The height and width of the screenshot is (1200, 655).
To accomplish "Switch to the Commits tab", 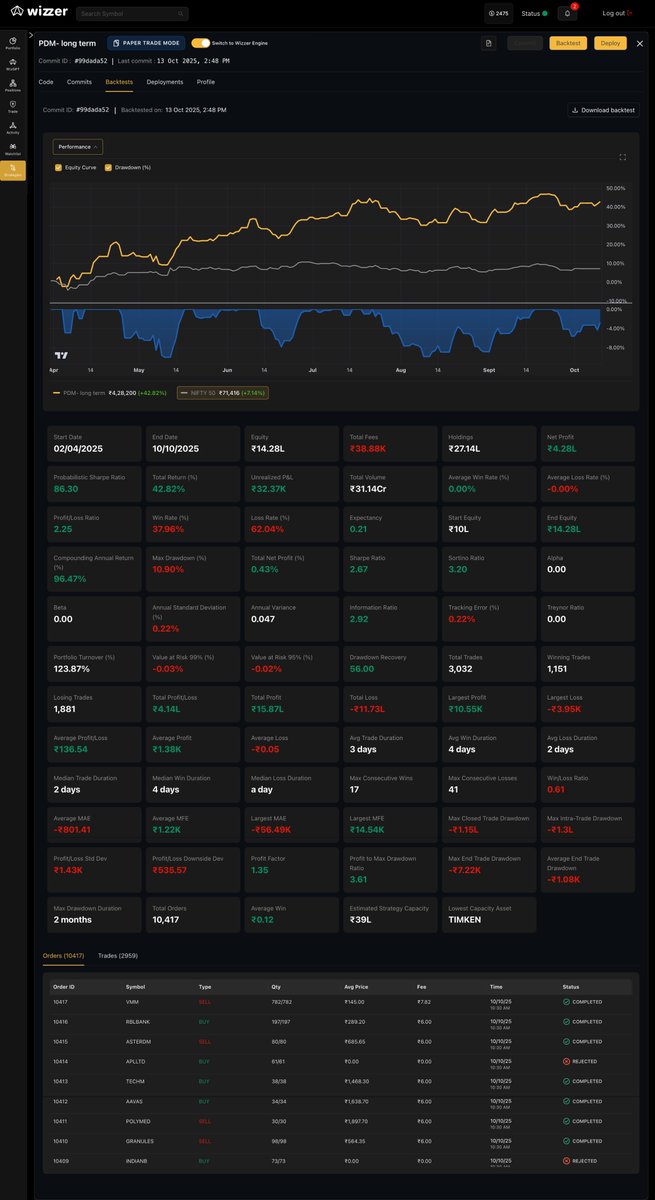I will [79, 81].
